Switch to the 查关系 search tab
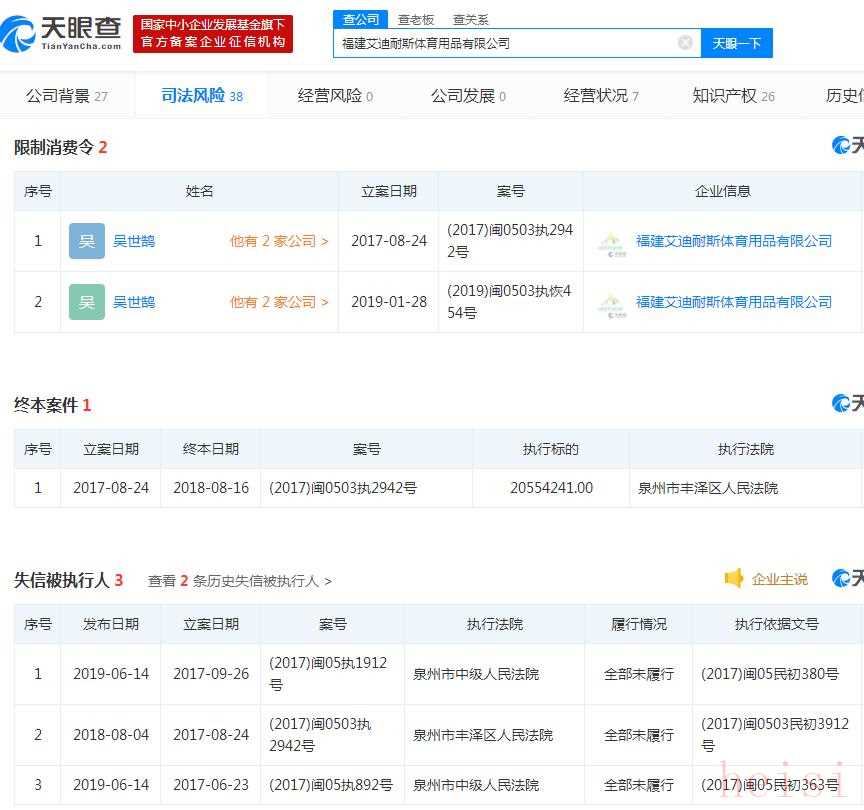This screenshot has height=810, width=864. point(470,19)
